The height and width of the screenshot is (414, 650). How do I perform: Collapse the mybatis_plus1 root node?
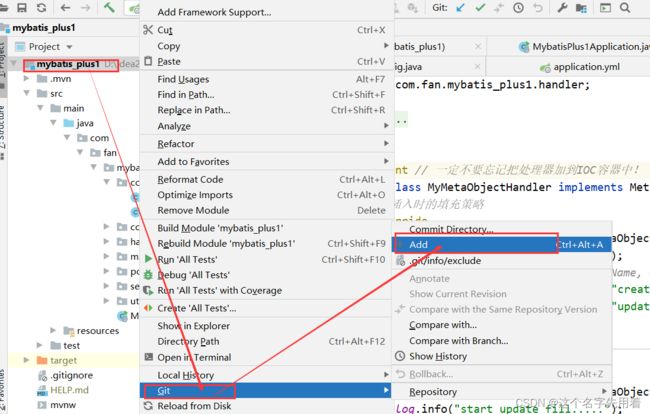tap(14, 64)
